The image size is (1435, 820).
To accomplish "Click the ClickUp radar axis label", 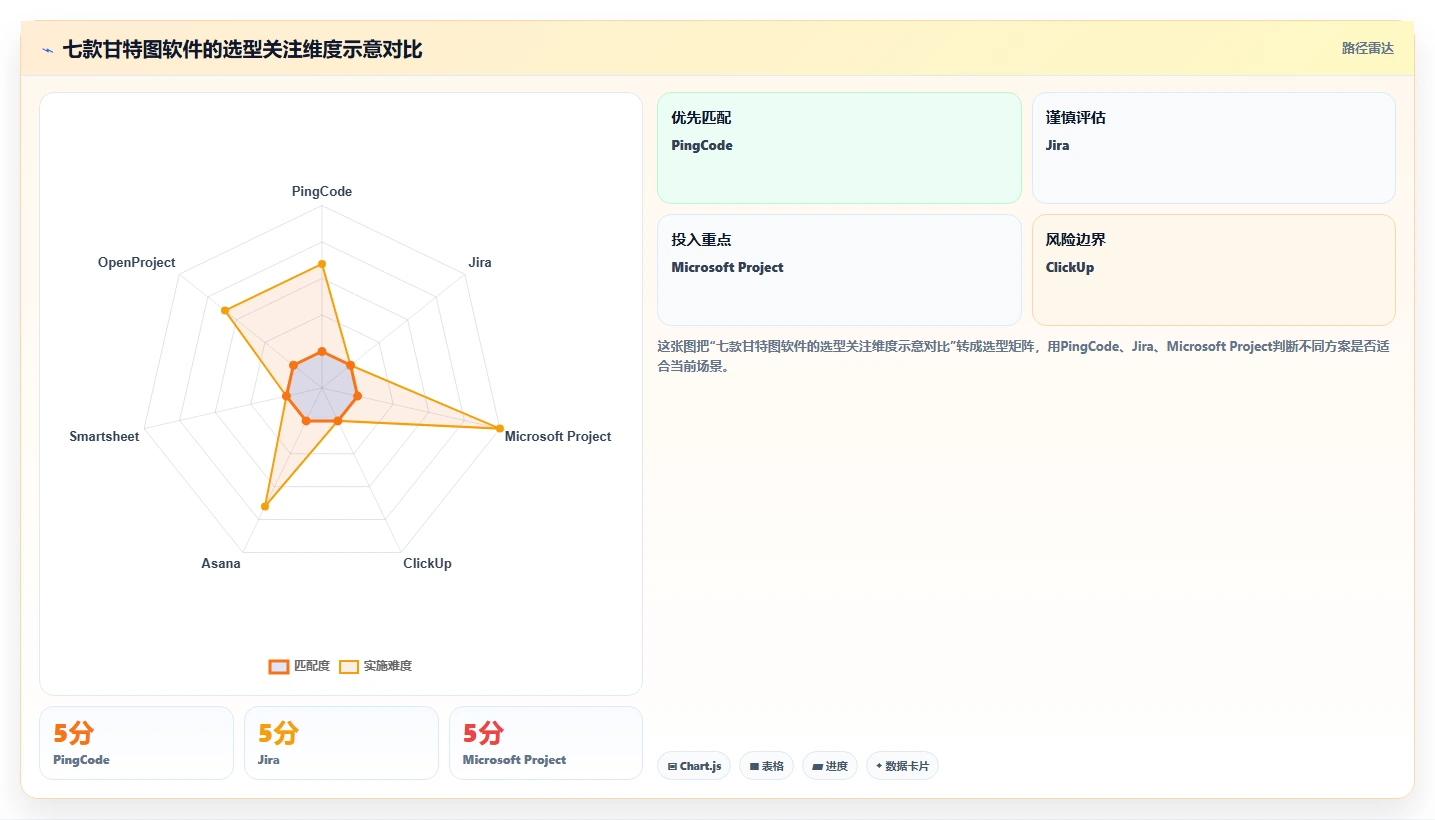I will point(427,563).
